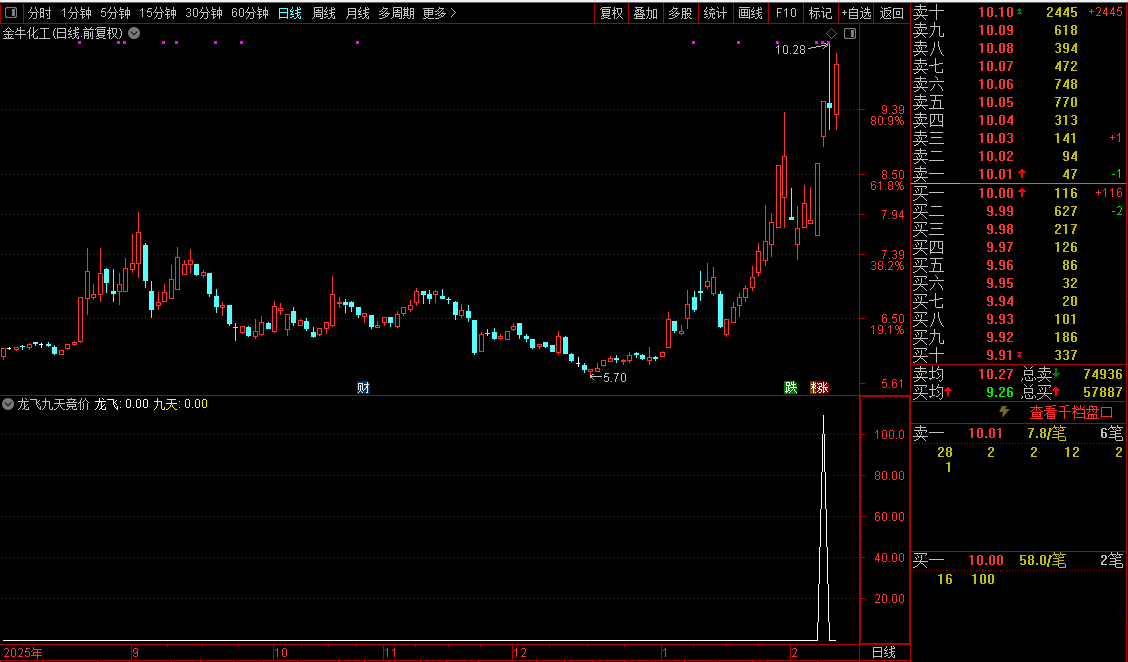Click the 总买 value 57887

[1103, 392]
